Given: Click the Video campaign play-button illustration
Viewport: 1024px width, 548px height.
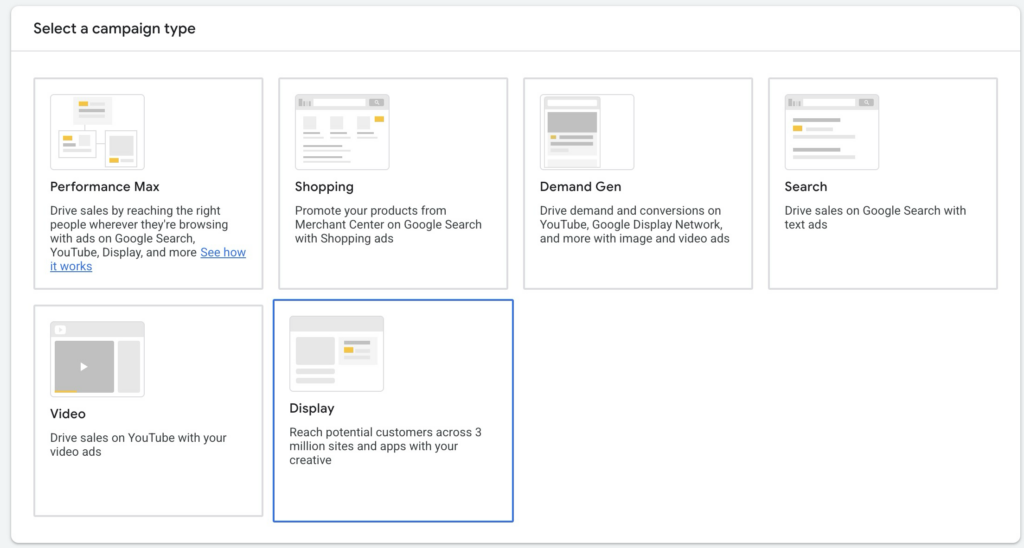Looking at the screenshot, I should [x=84, y=367].
